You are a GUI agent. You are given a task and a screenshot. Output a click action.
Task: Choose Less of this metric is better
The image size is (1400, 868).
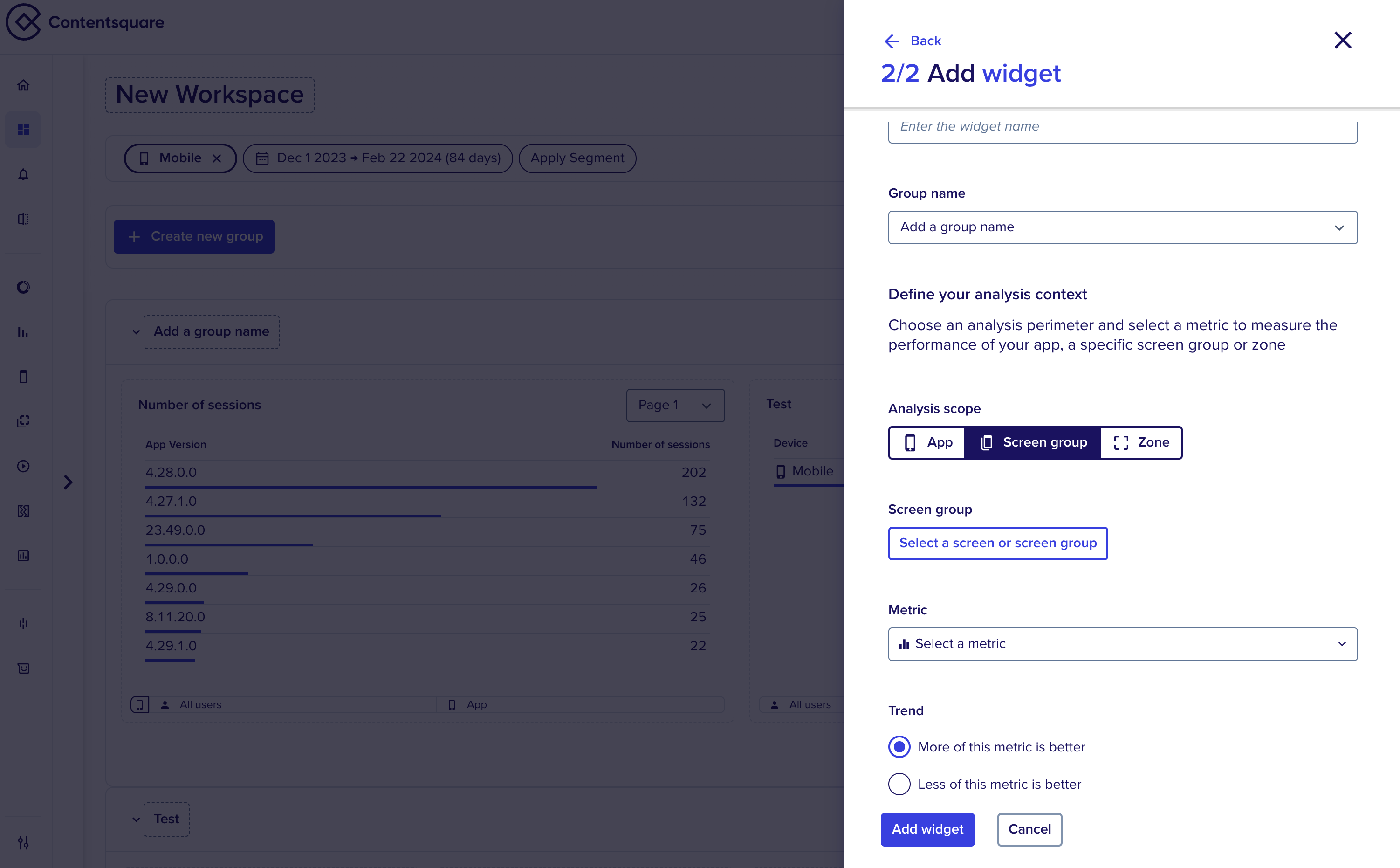click(x=899, y=784)
